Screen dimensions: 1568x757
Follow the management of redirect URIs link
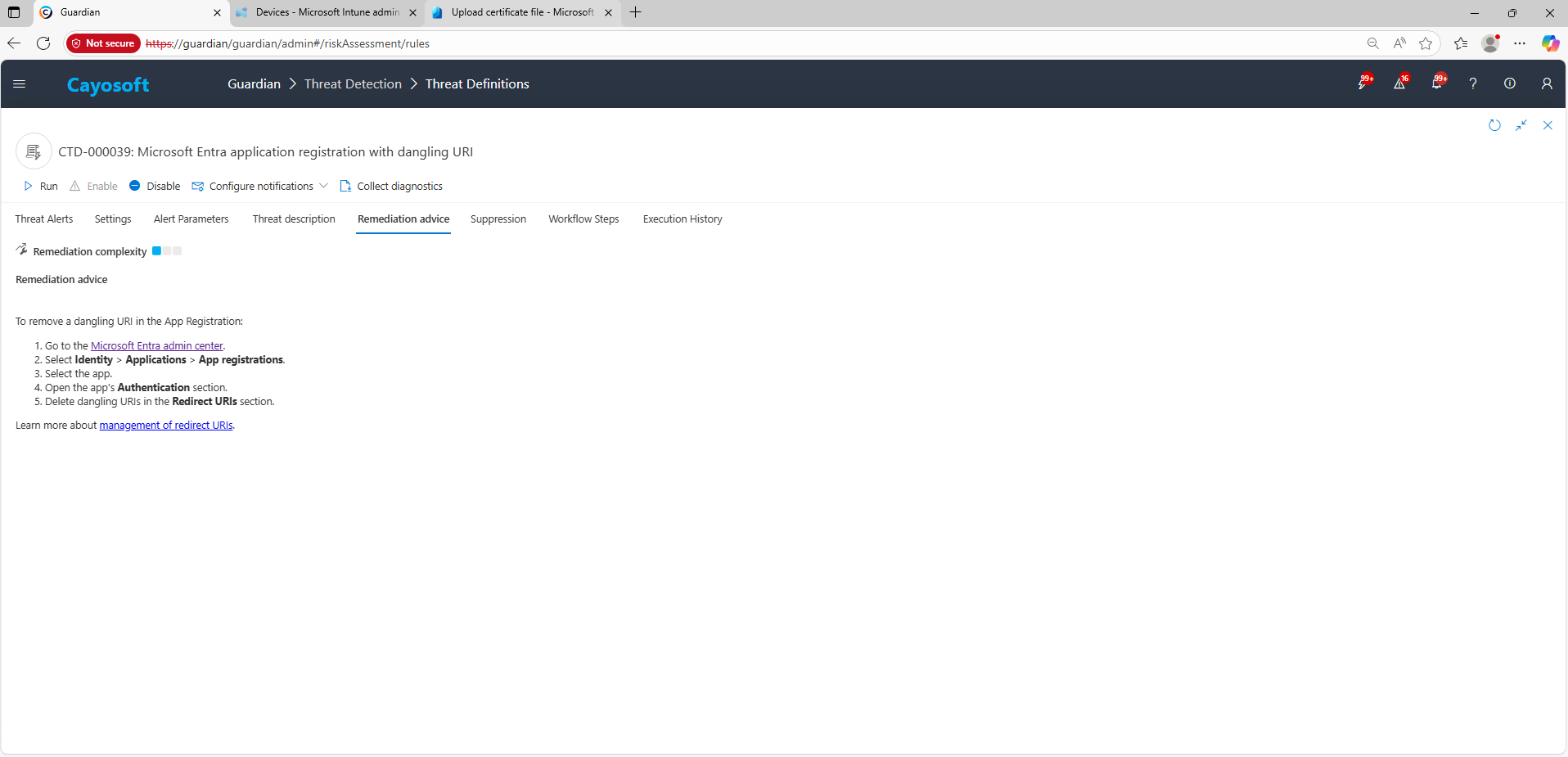166,426
